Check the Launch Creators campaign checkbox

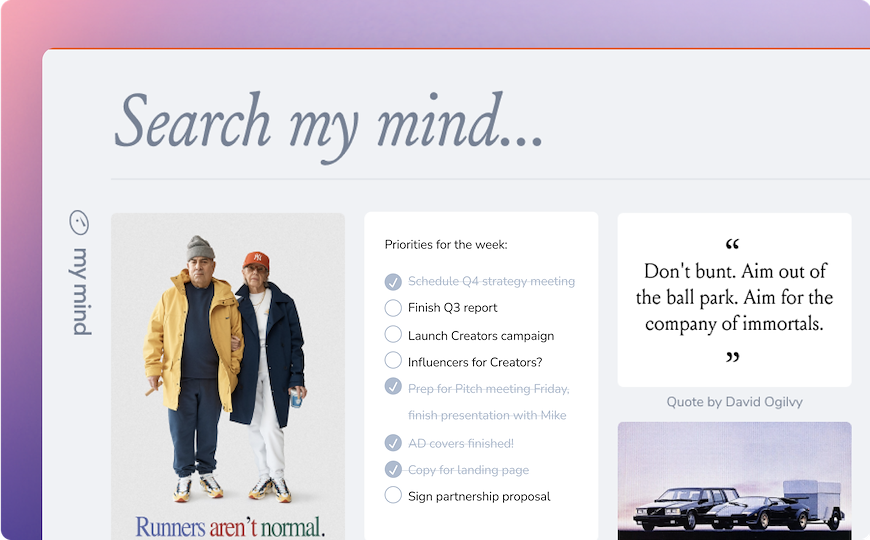393,334
